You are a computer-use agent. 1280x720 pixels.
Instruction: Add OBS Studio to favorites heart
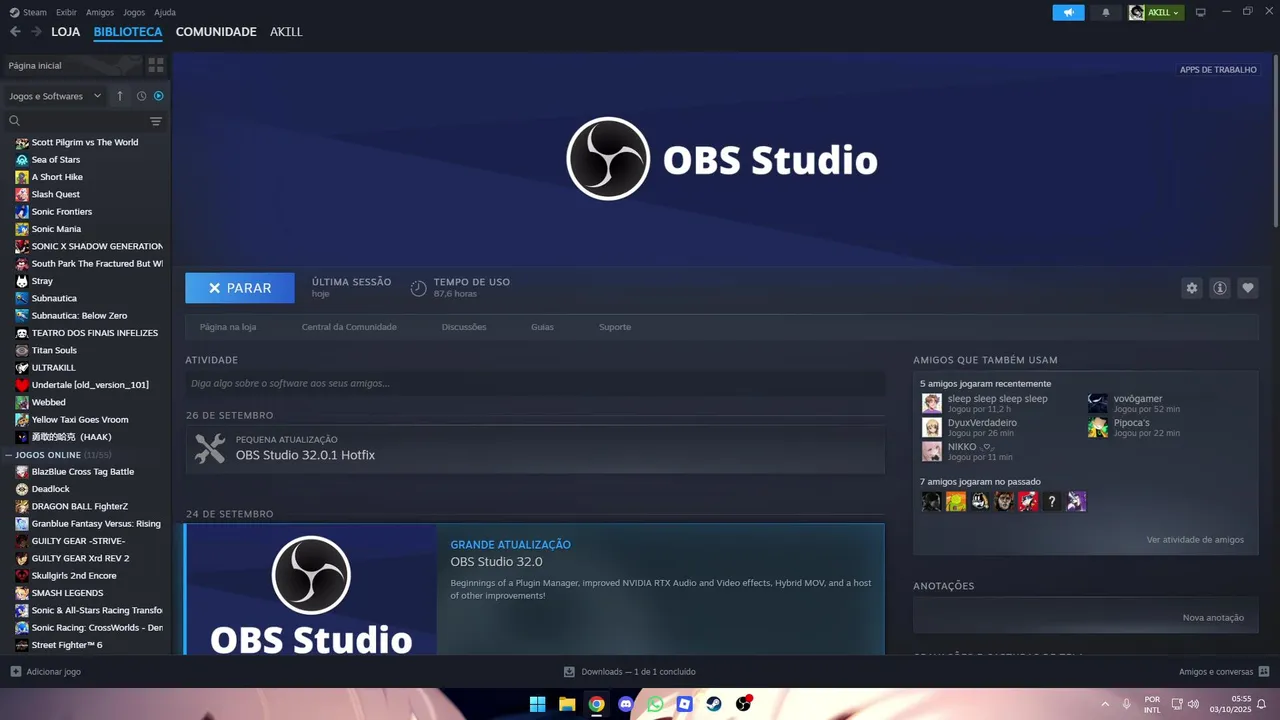(x=1247, y=288)
